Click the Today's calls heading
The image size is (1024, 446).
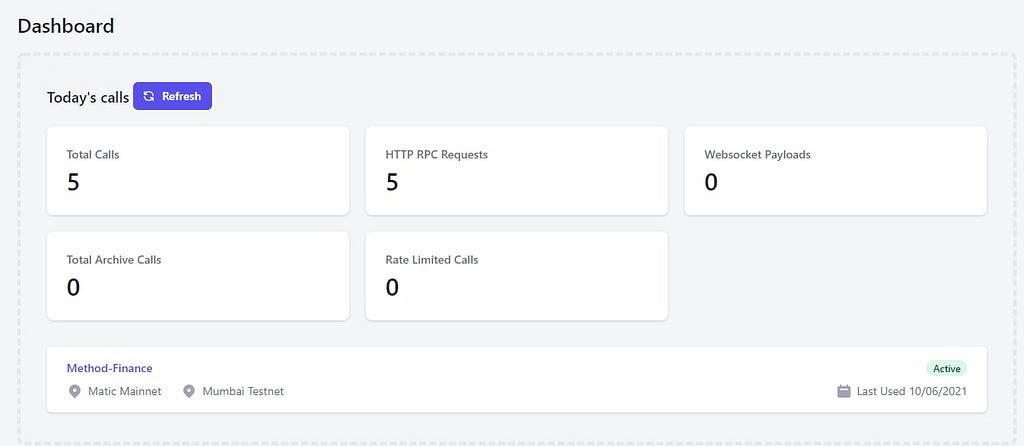click(x=88, y=97)
